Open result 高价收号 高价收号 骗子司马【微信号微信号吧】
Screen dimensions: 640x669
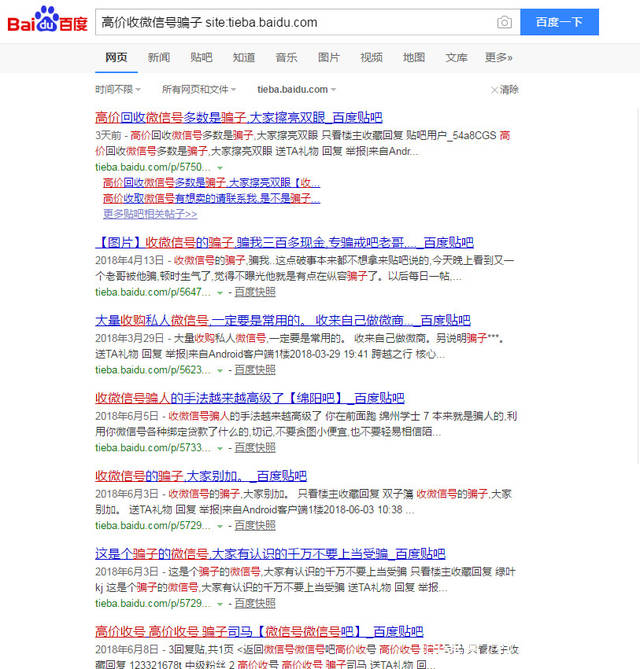[x=259, y=631]
